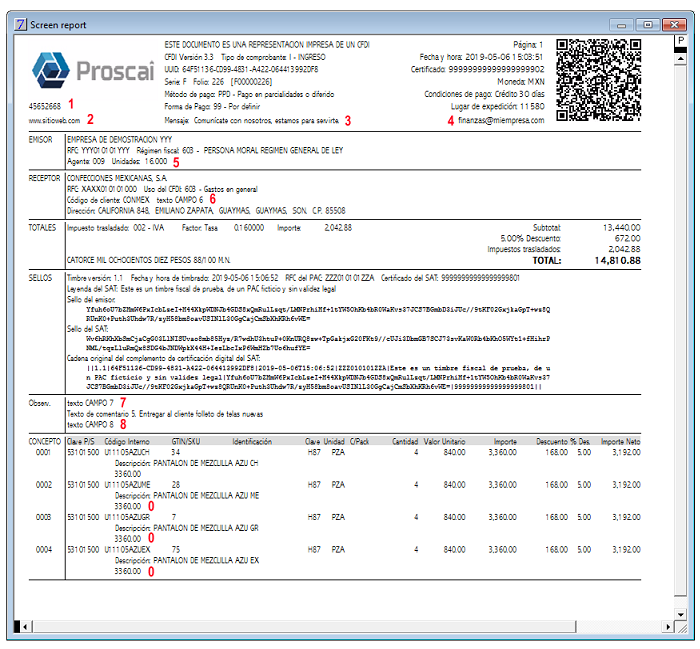The width and height of the screenshot is (700, 649).
Task: Maximize the Screen report window
Action: point(648,25)
